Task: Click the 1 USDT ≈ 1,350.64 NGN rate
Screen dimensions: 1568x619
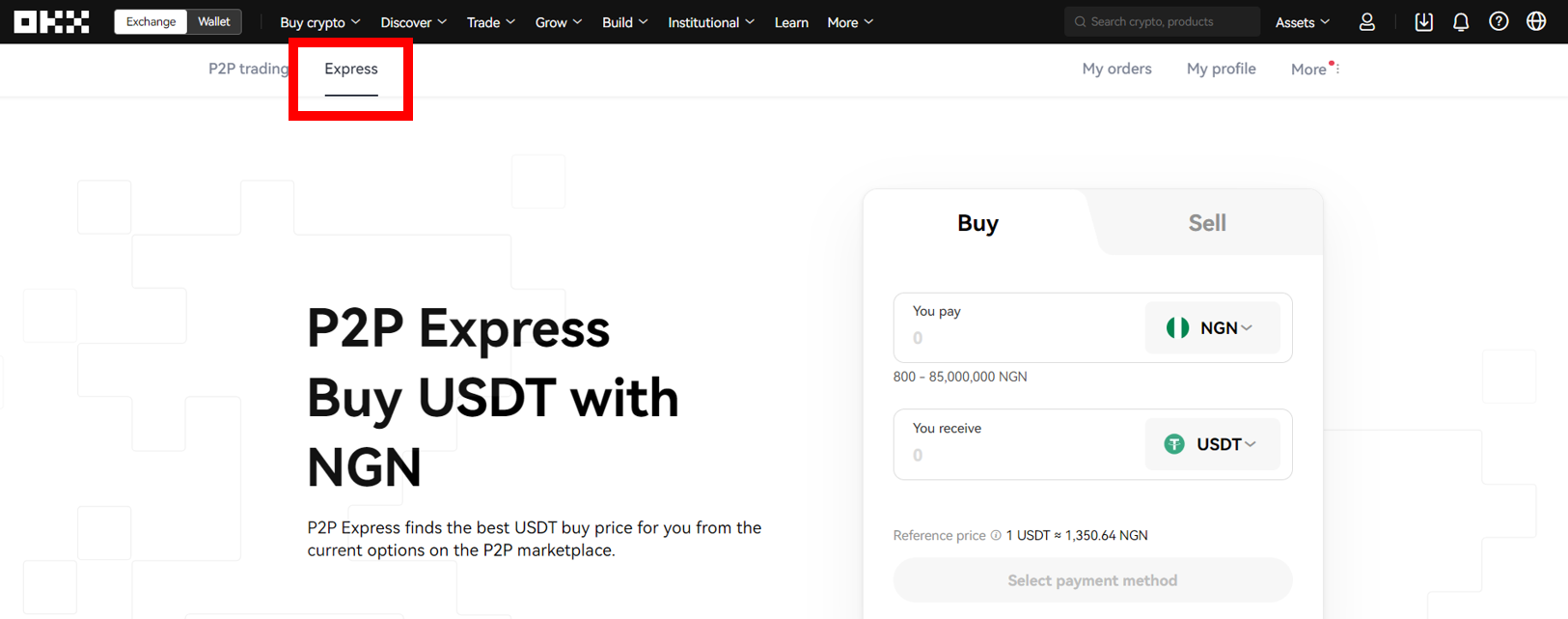Action: pyautogui.click(x=1077, y=535)
